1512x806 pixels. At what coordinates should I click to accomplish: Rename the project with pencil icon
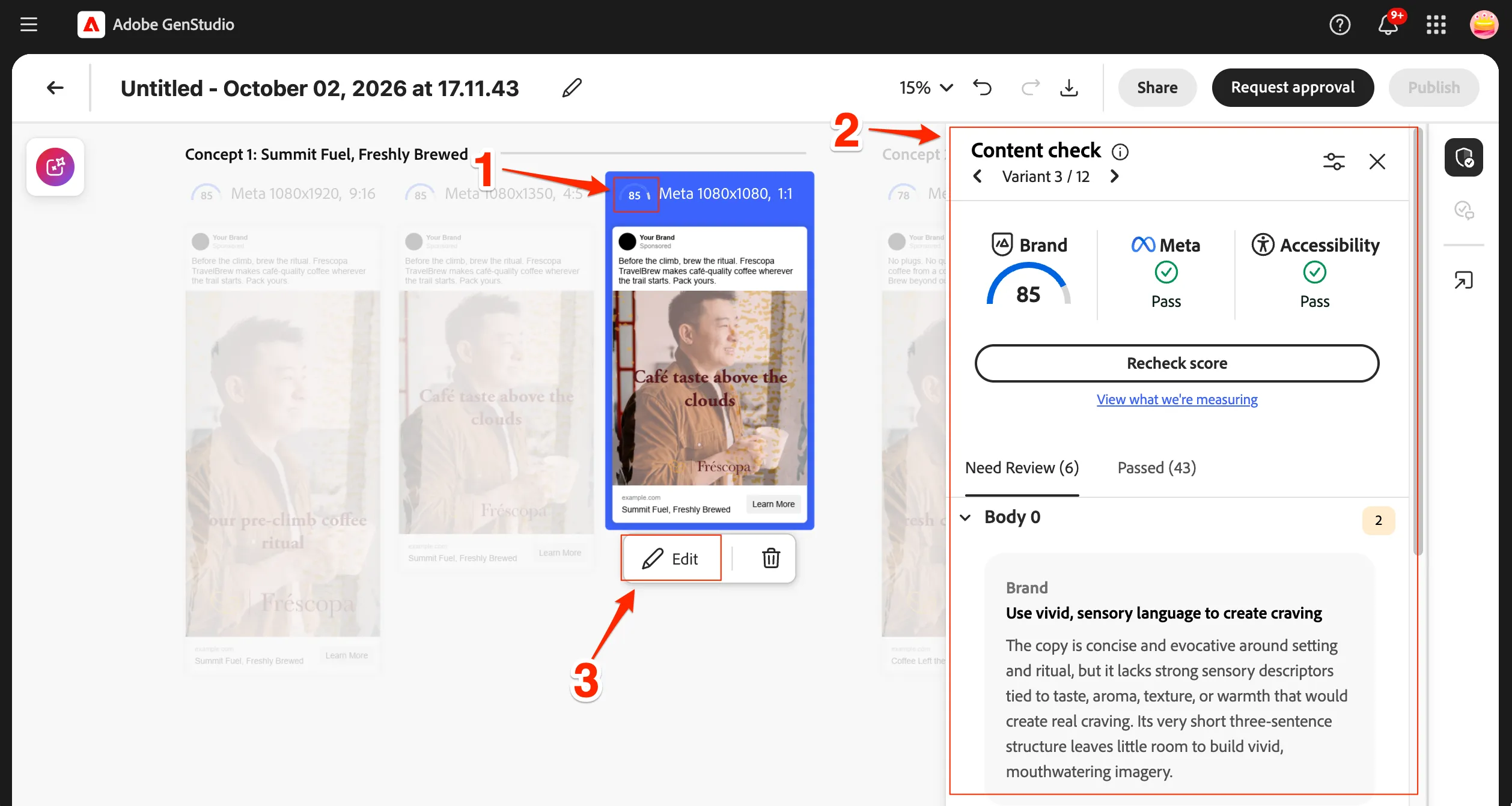coord(572,88)
